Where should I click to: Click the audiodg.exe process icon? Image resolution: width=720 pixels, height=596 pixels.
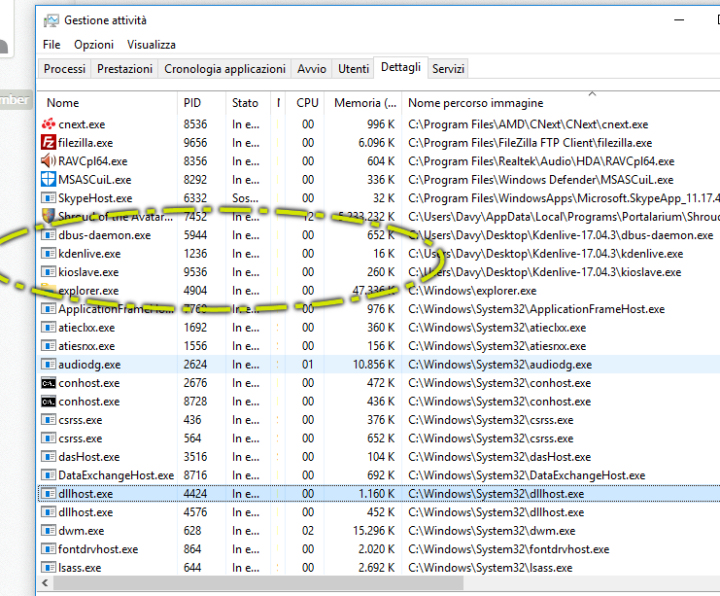(x=48, y=365)
